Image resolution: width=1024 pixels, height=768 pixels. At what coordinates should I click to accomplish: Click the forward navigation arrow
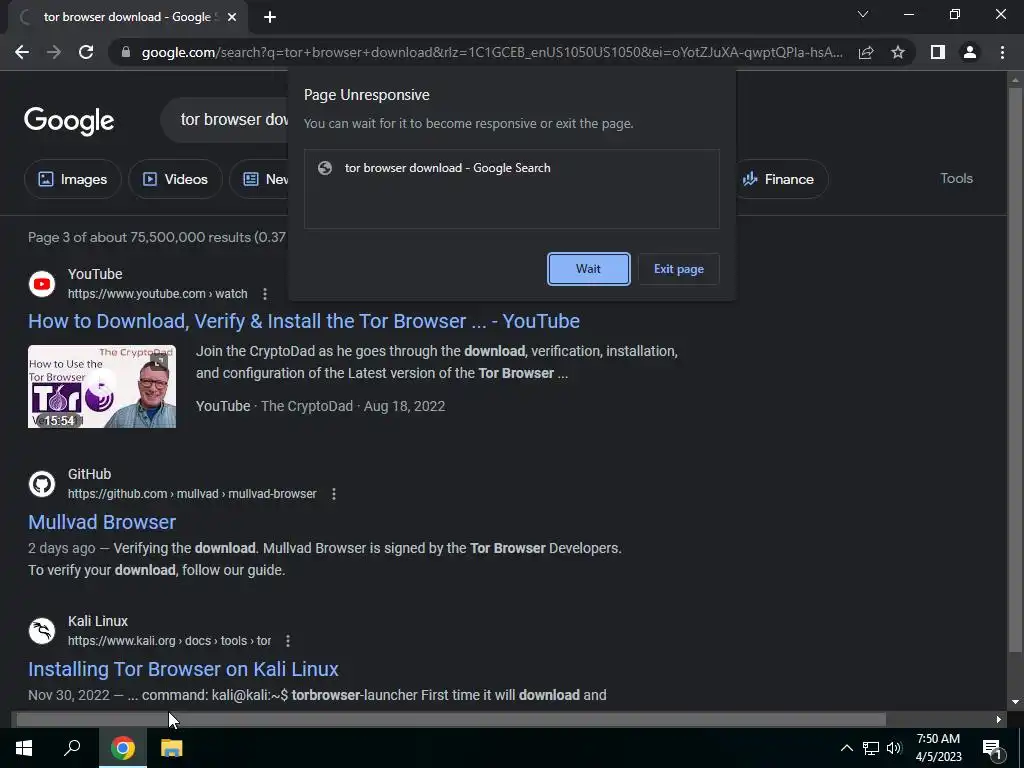click(54, 52)
